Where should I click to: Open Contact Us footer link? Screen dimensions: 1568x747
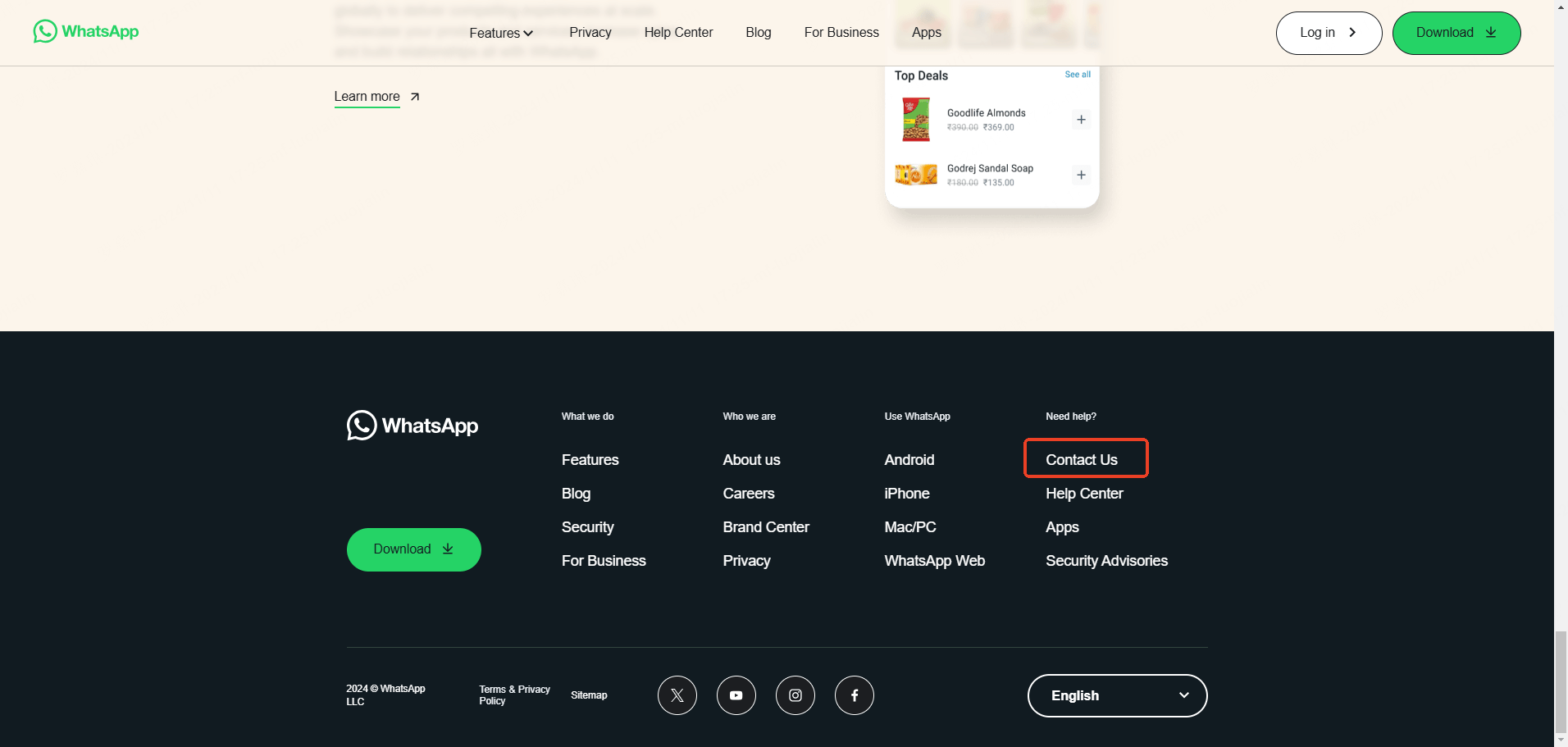(1081, 460)
